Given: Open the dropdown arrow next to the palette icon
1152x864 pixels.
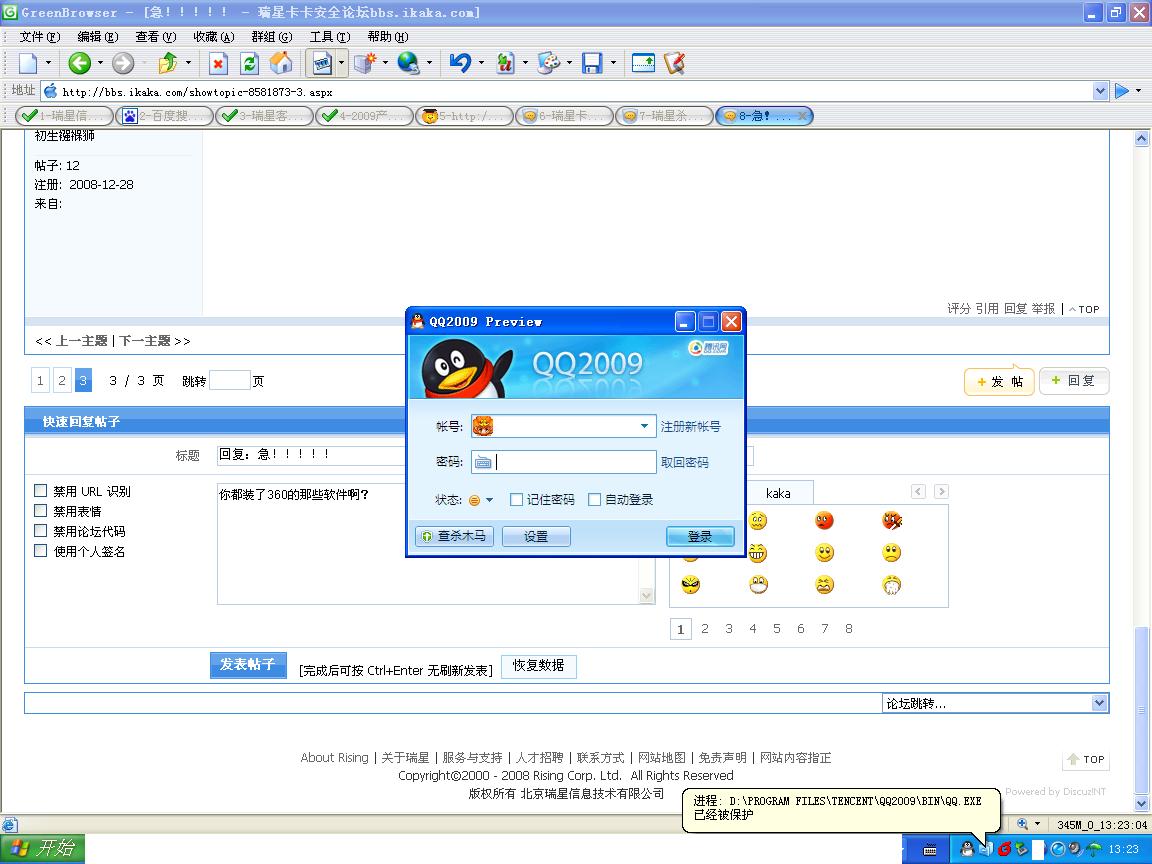Looking at the screenshot, I should click(569, 63).
